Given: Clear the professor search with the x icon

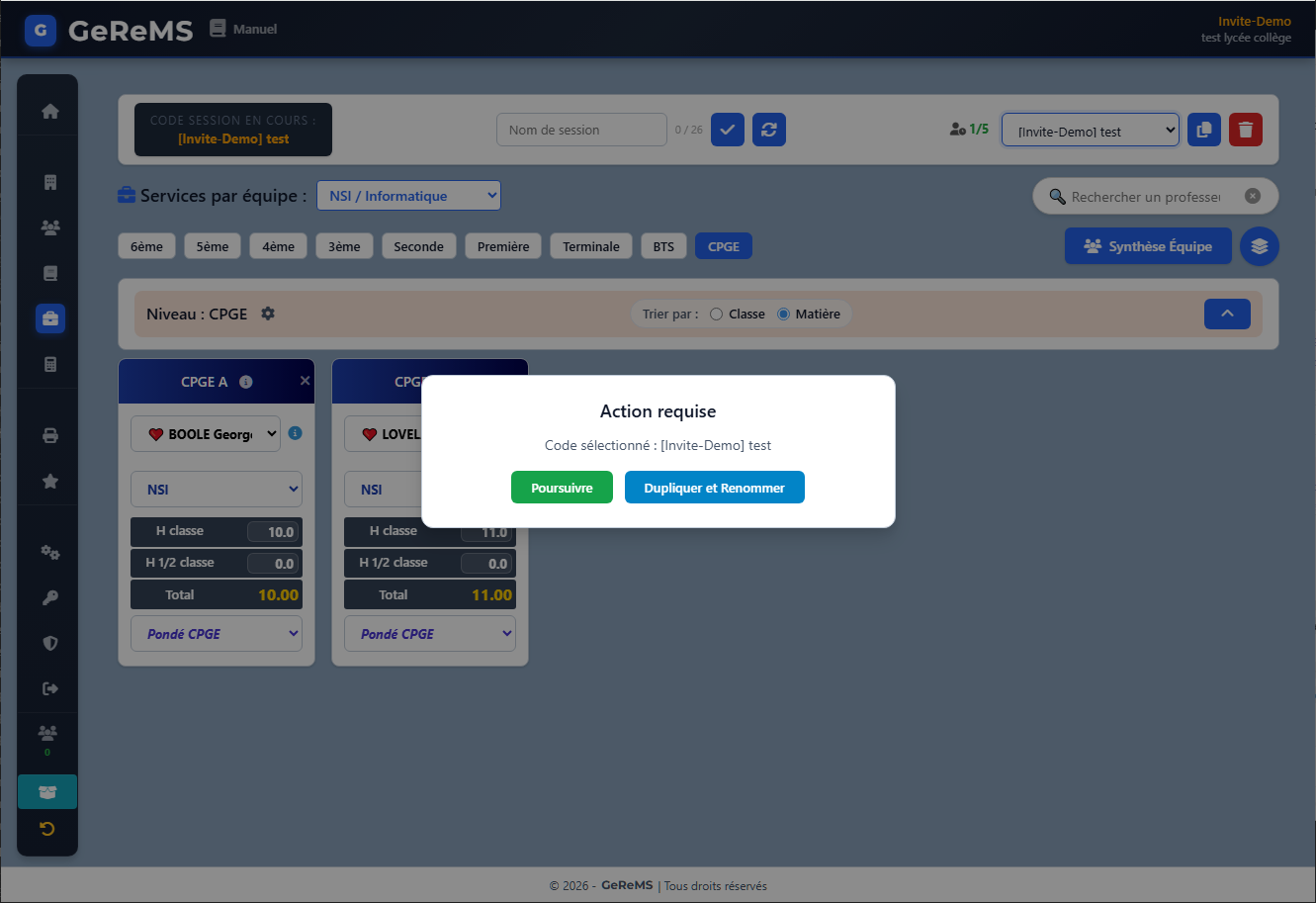Looking at the screenshot, I should [x=1253, y=196].
